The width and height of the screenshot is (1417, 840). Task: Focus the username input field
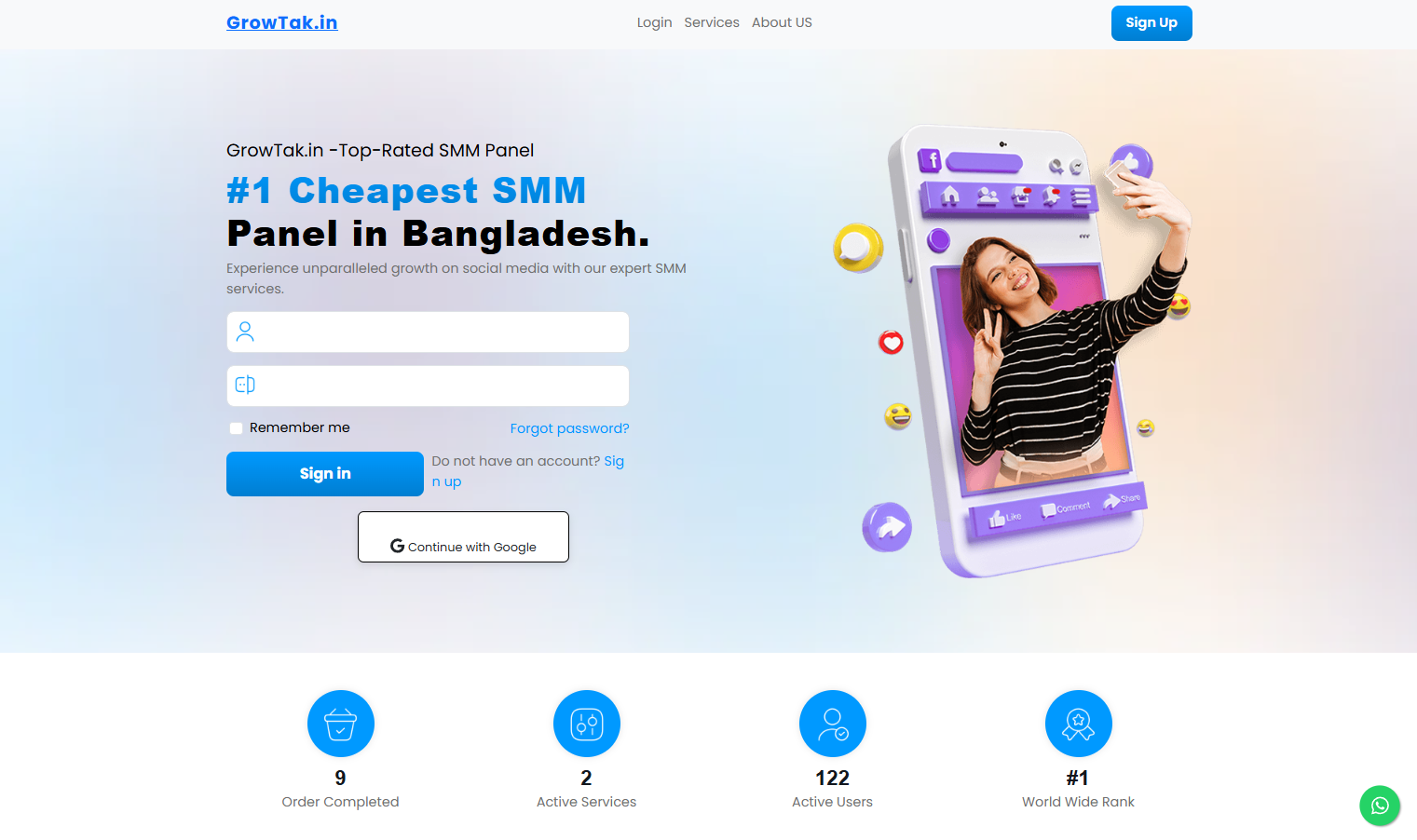[428, 332]
